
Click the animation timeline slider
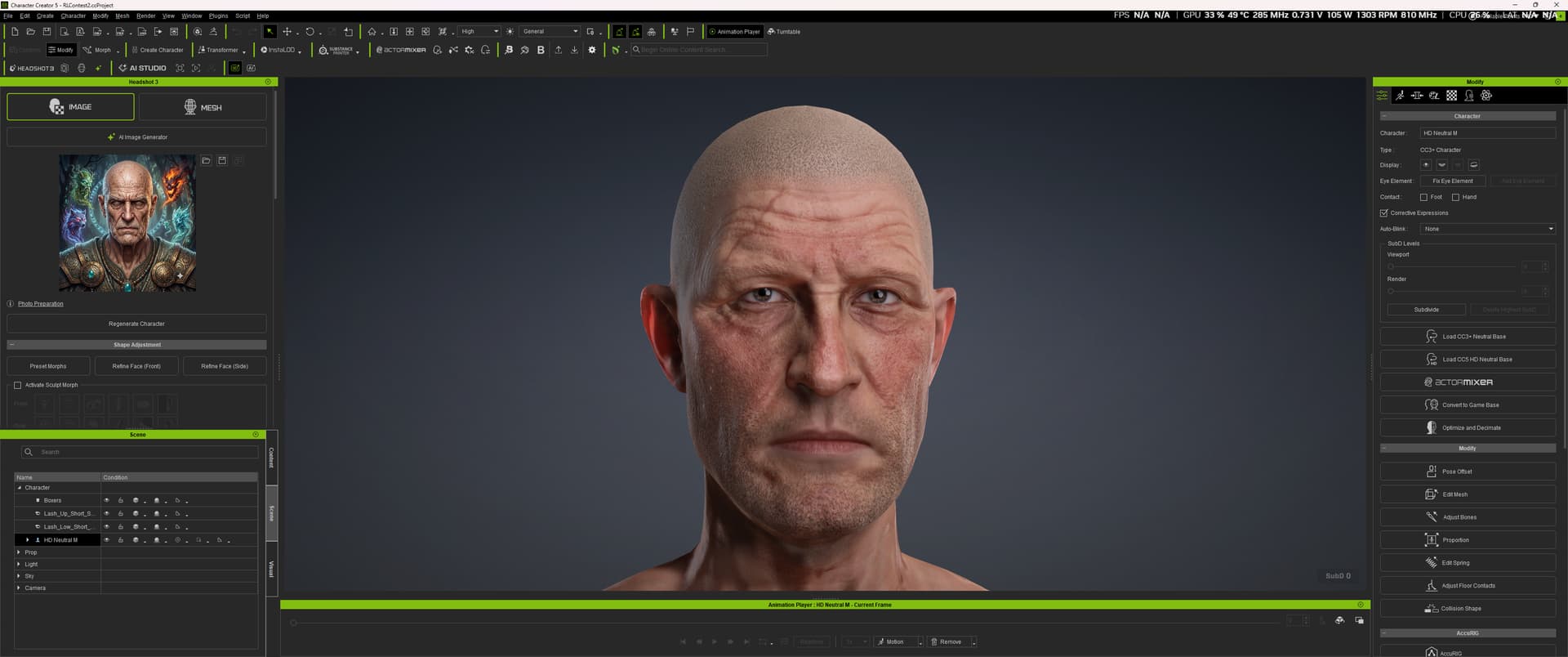click(784, 623)
